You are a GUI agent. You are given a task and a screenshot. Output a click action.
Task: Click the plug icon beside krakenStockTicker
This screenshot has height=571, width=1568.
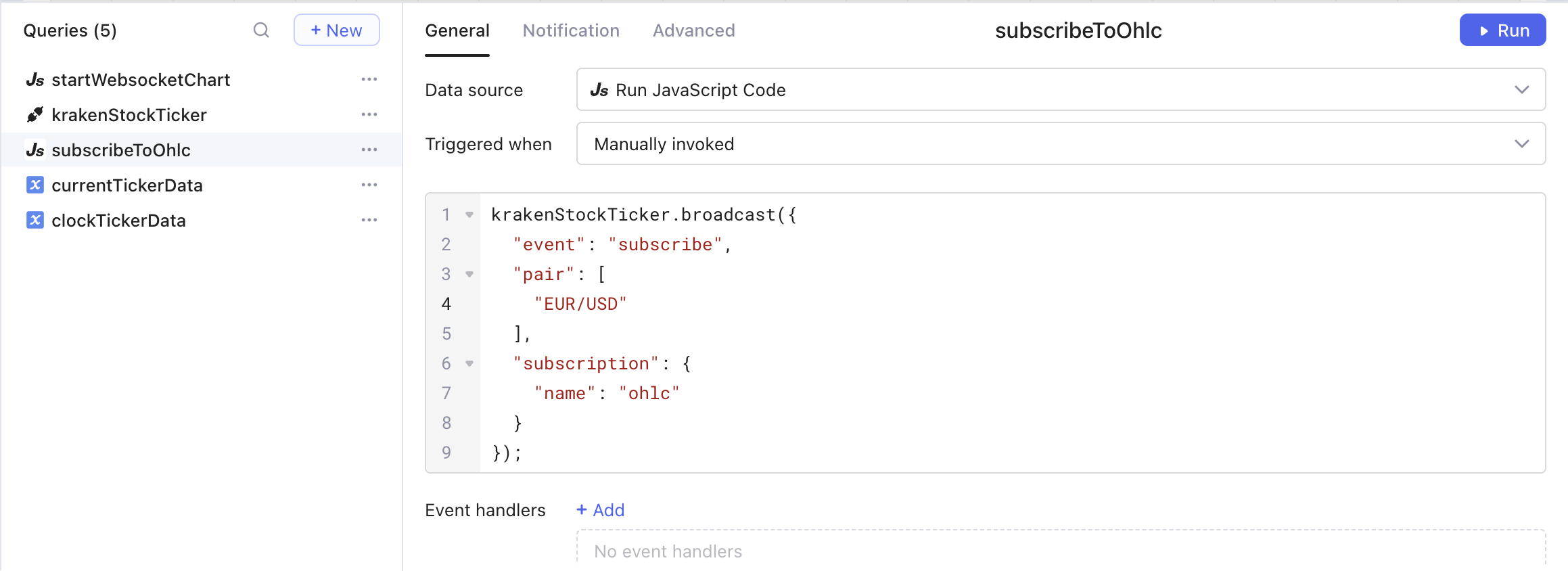point(35,115)
